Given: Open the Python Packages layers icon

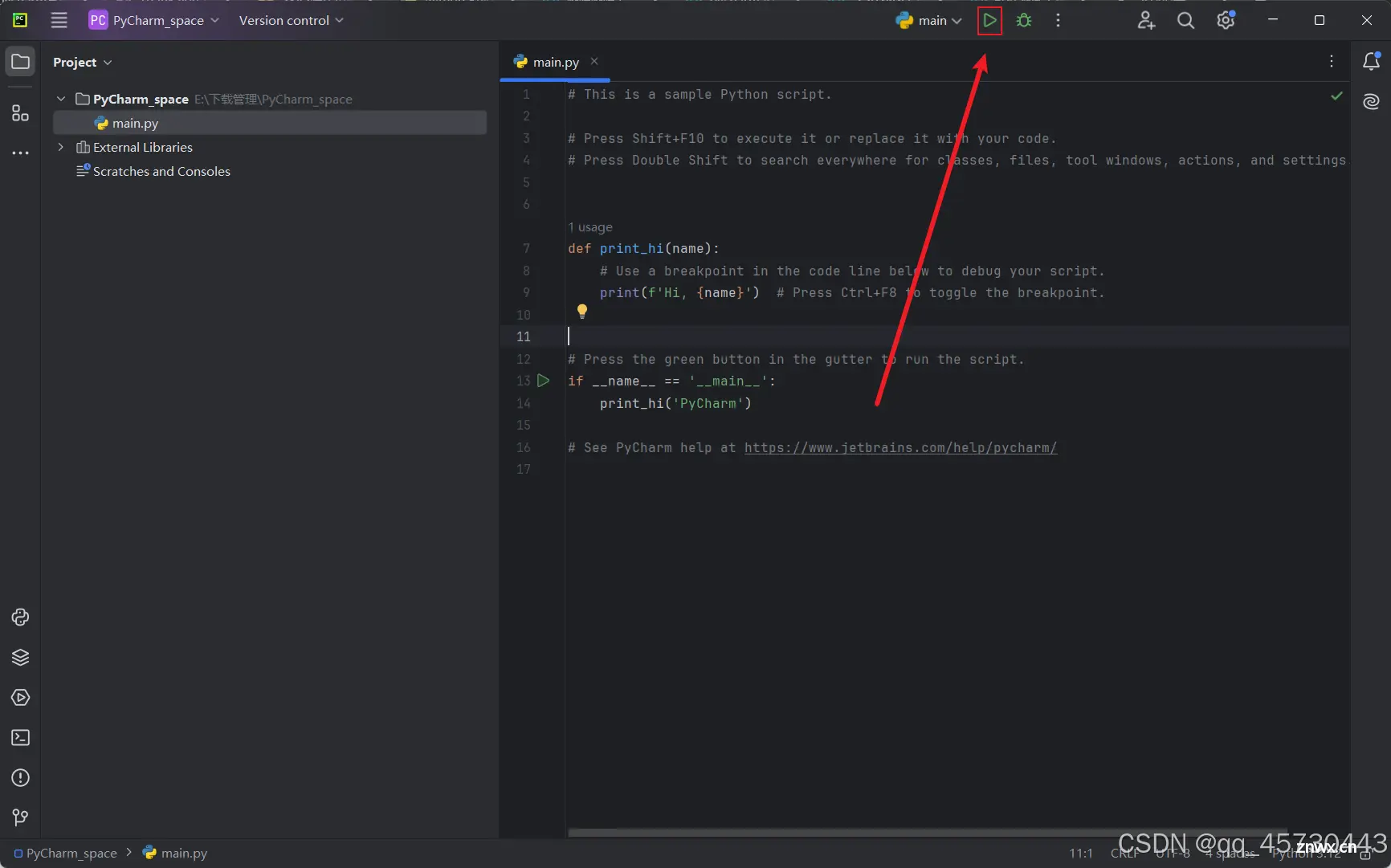Looking at the screenshot, I should tap(20, 657).
